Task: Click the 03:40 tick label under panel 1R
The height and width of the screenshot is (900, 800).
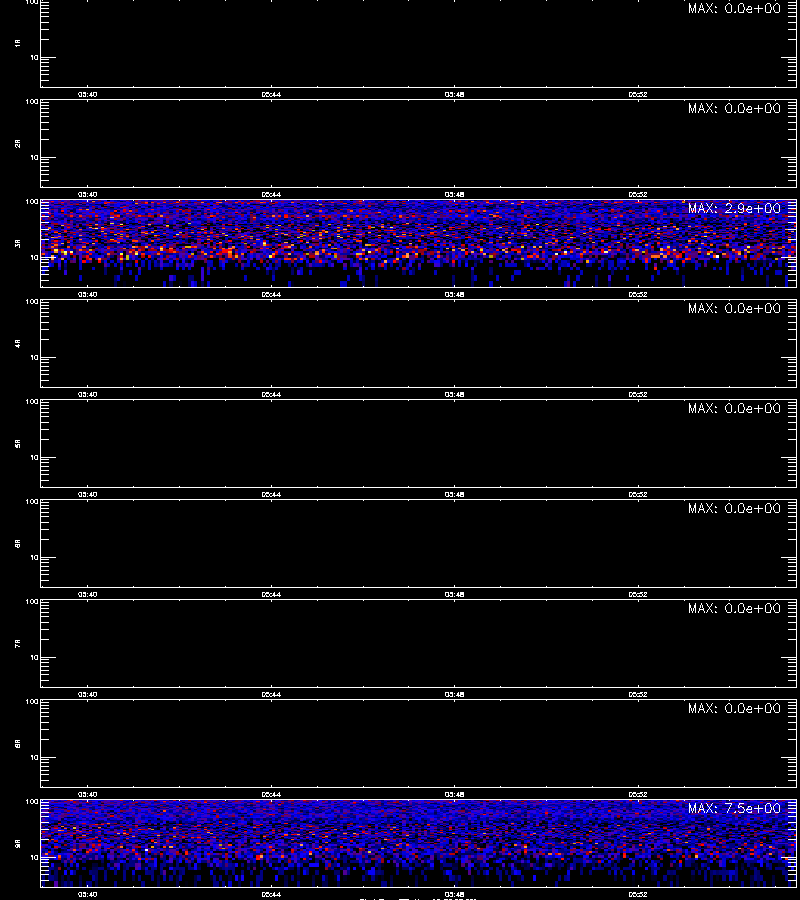Action: click(x=87, y=94)
